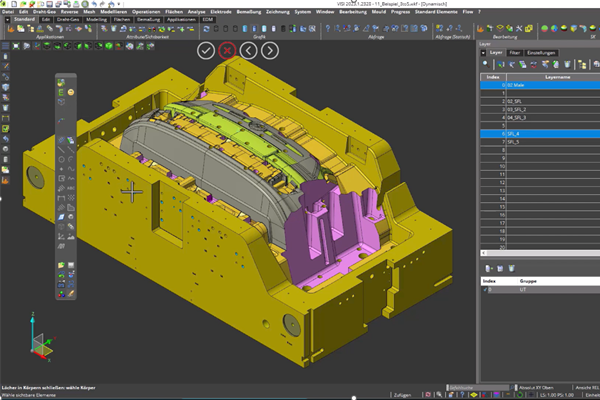Open the Elektrode menu
This screenshot has width=600, height=400.
(x=221, y=12)
